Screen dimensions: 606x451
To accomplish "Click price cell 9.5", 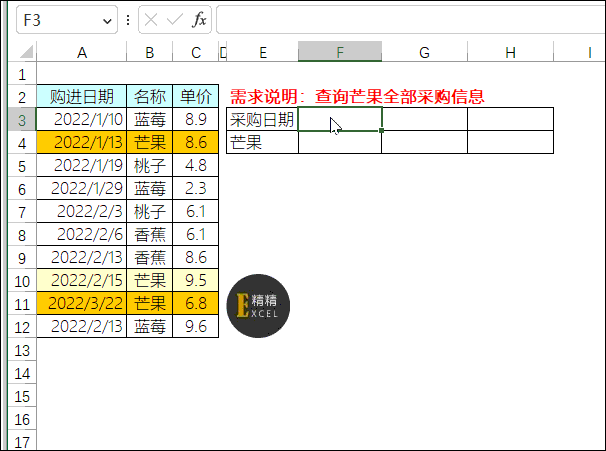I will click(196, 280).
